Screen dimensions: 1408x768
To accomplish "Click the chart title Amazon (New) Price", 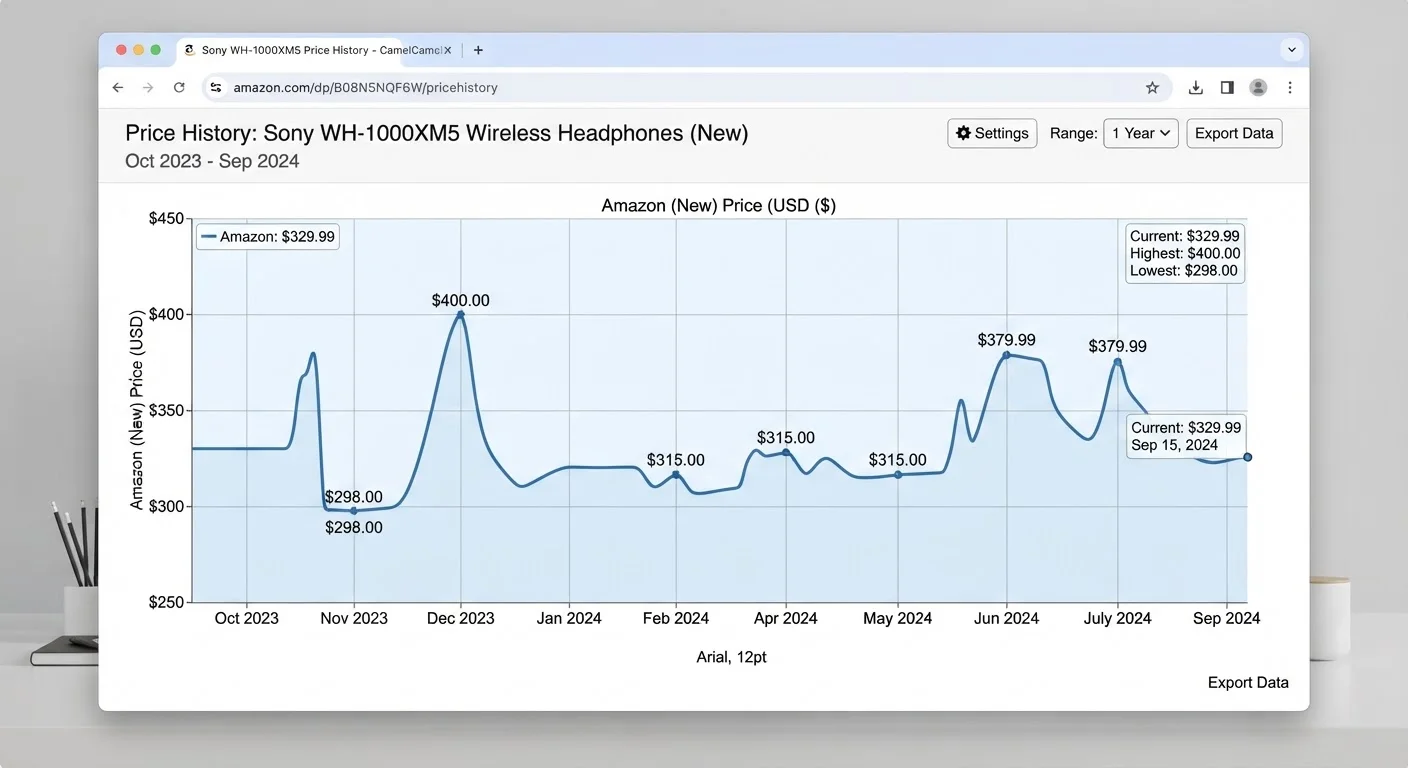I will 719,206.
